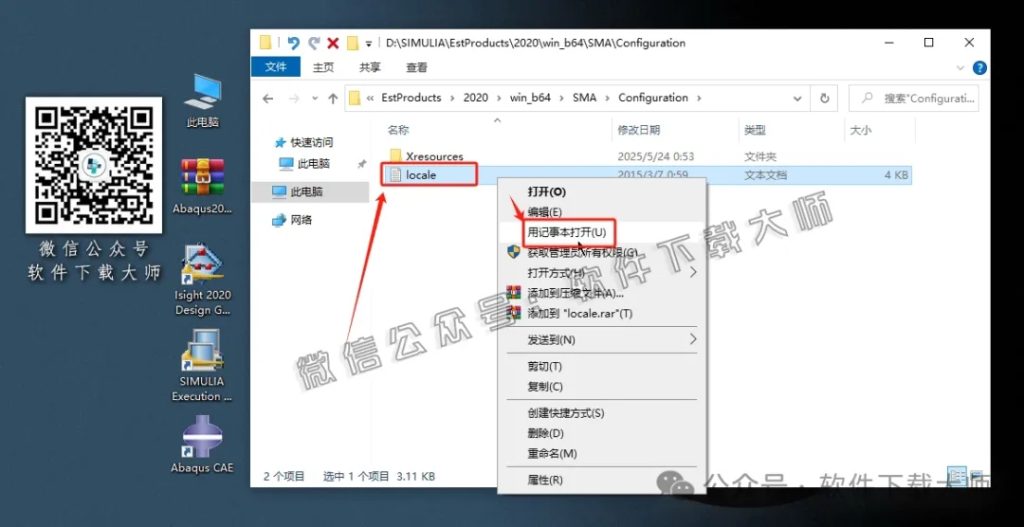Click the new folder icon in quick access toolbar
1024x527 pixels.
[x=353, y=43]
